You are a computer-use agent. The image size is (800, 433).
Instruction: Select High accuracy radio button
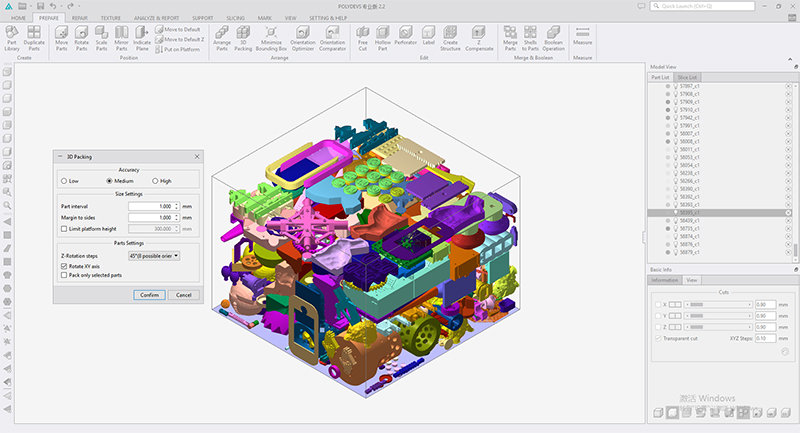[155, 181]
